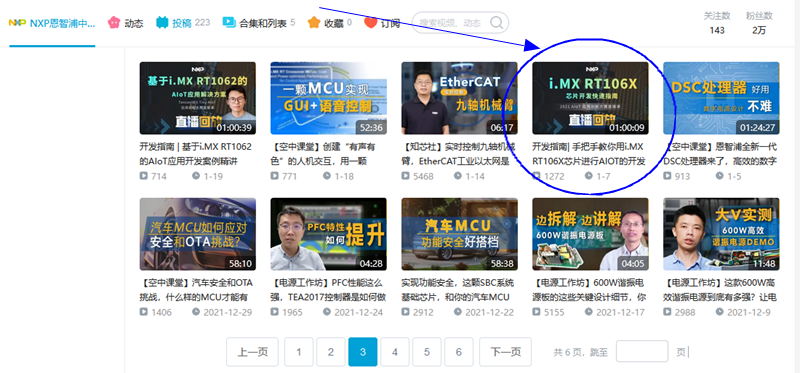View the 关注数 143 following count

tap(717, 23)
